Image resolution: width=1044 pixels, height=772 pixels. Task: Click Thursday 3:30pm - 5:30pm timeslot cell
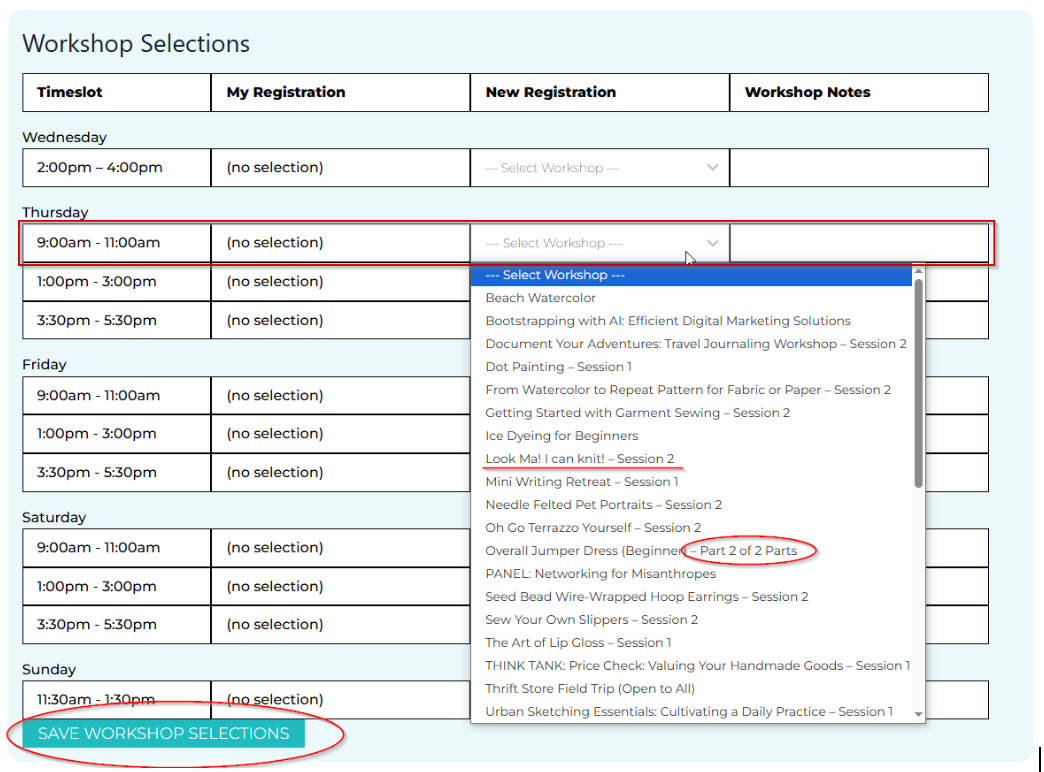point(117,320)
